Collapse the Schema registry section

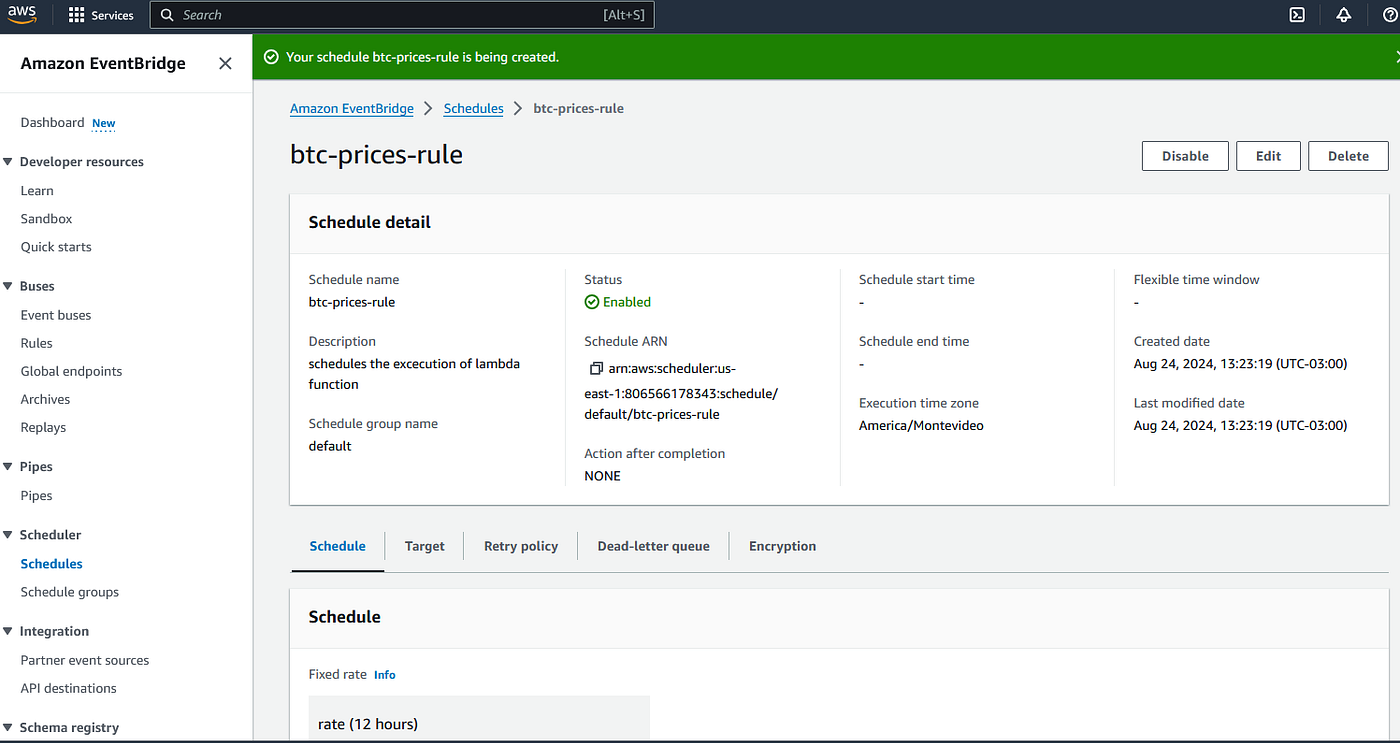[x=8, y=727]
